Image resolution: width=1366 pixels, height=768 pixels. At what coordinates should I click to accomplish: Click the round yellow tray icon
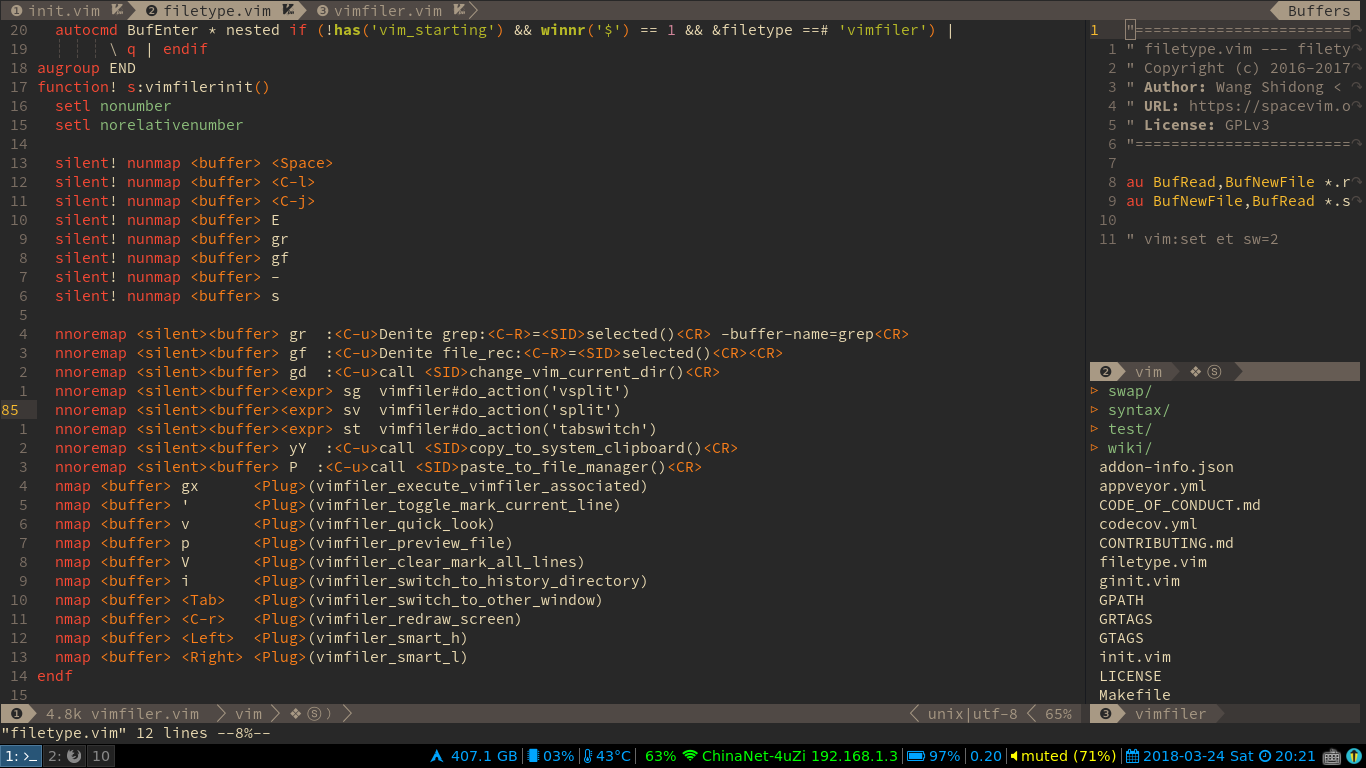pyautogui.click(x=1354, y=756)
